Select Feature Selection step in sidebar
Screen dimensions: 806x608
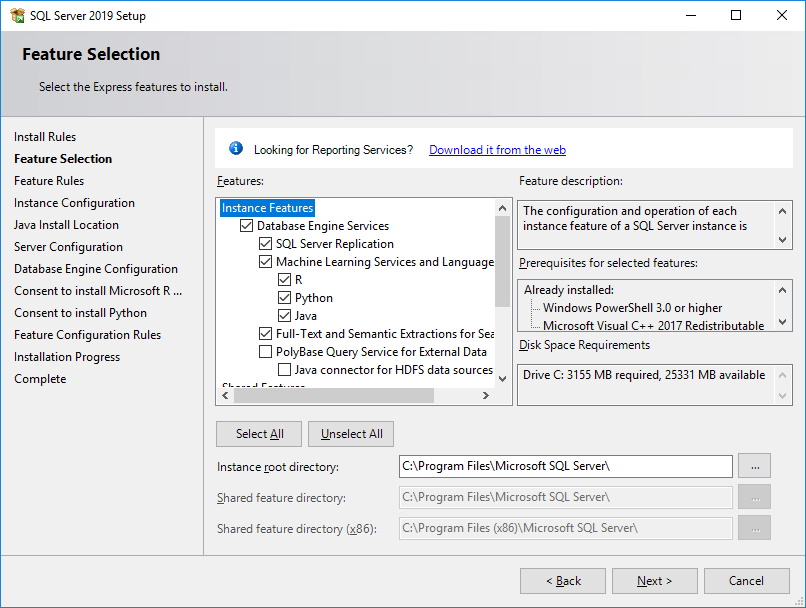coord(63,159)
